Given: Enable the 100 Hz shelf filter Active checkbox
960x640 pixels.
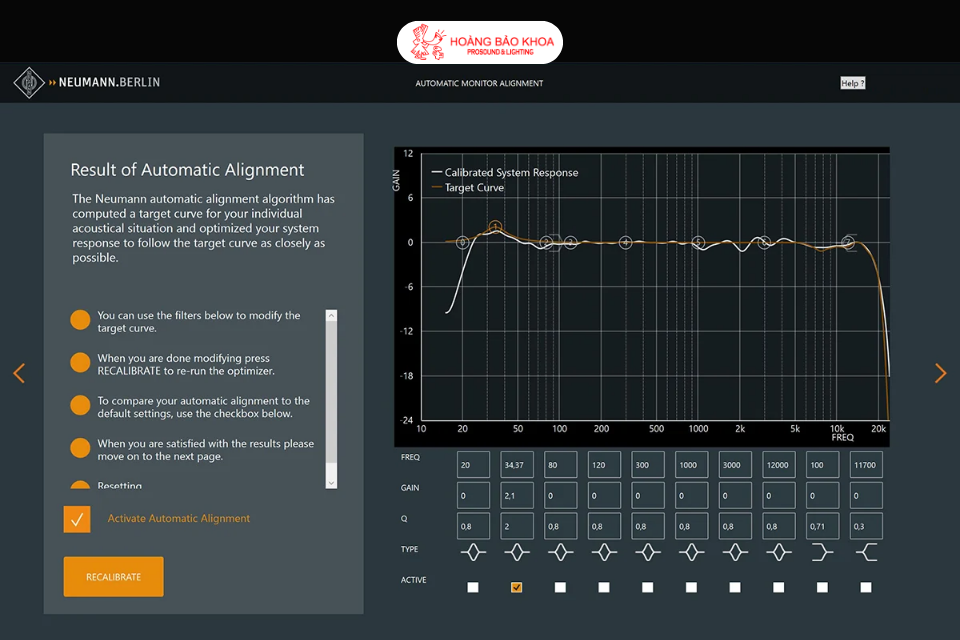Looking at the screenshot, I should point(822,587).
